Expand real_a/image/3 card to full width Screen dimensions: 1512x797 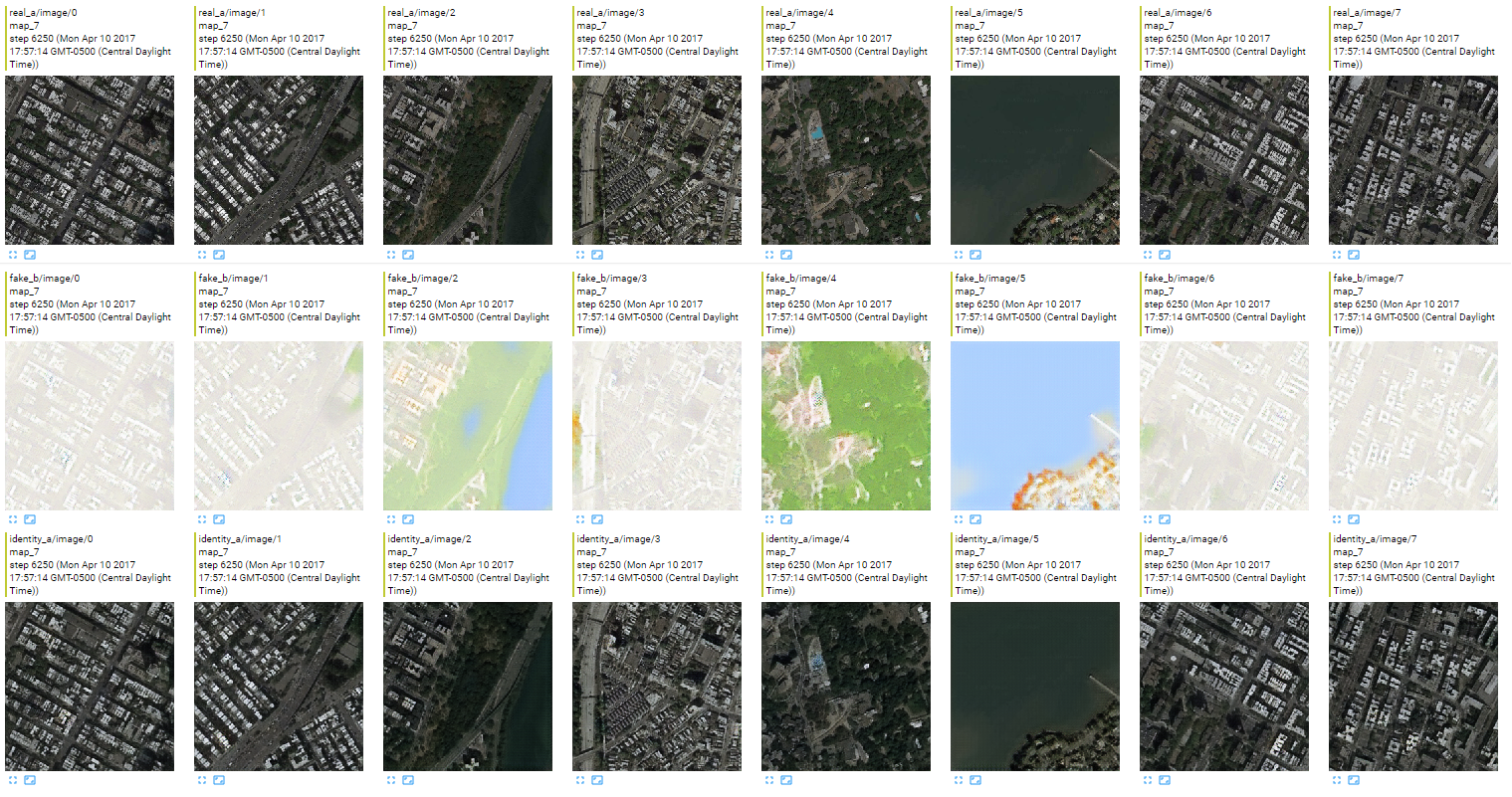pyautogui.click(x=580, y=255)
